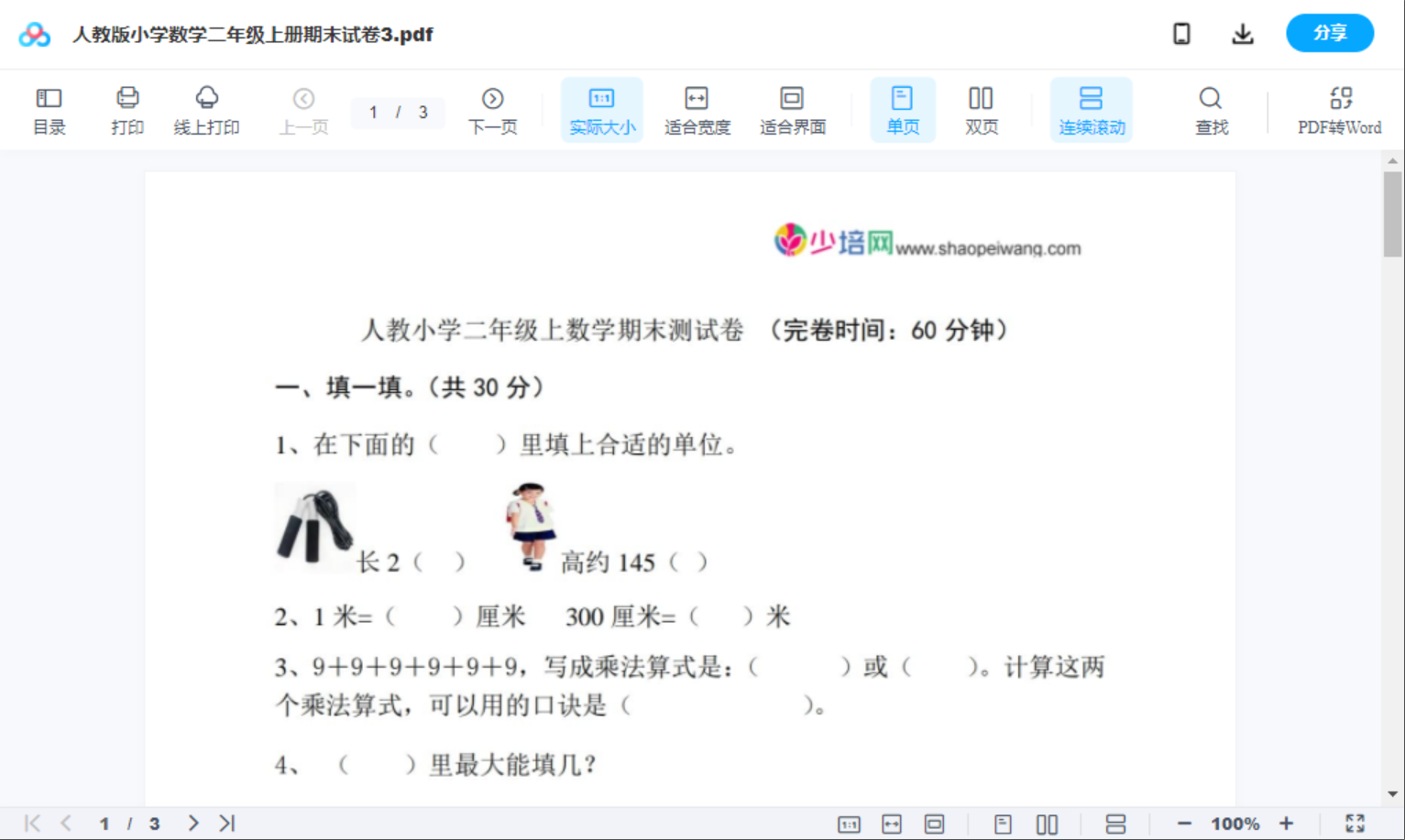Jump to last page using bottom arrow
The height and width of the screenshot is (840, 1405).
[226, 822]
